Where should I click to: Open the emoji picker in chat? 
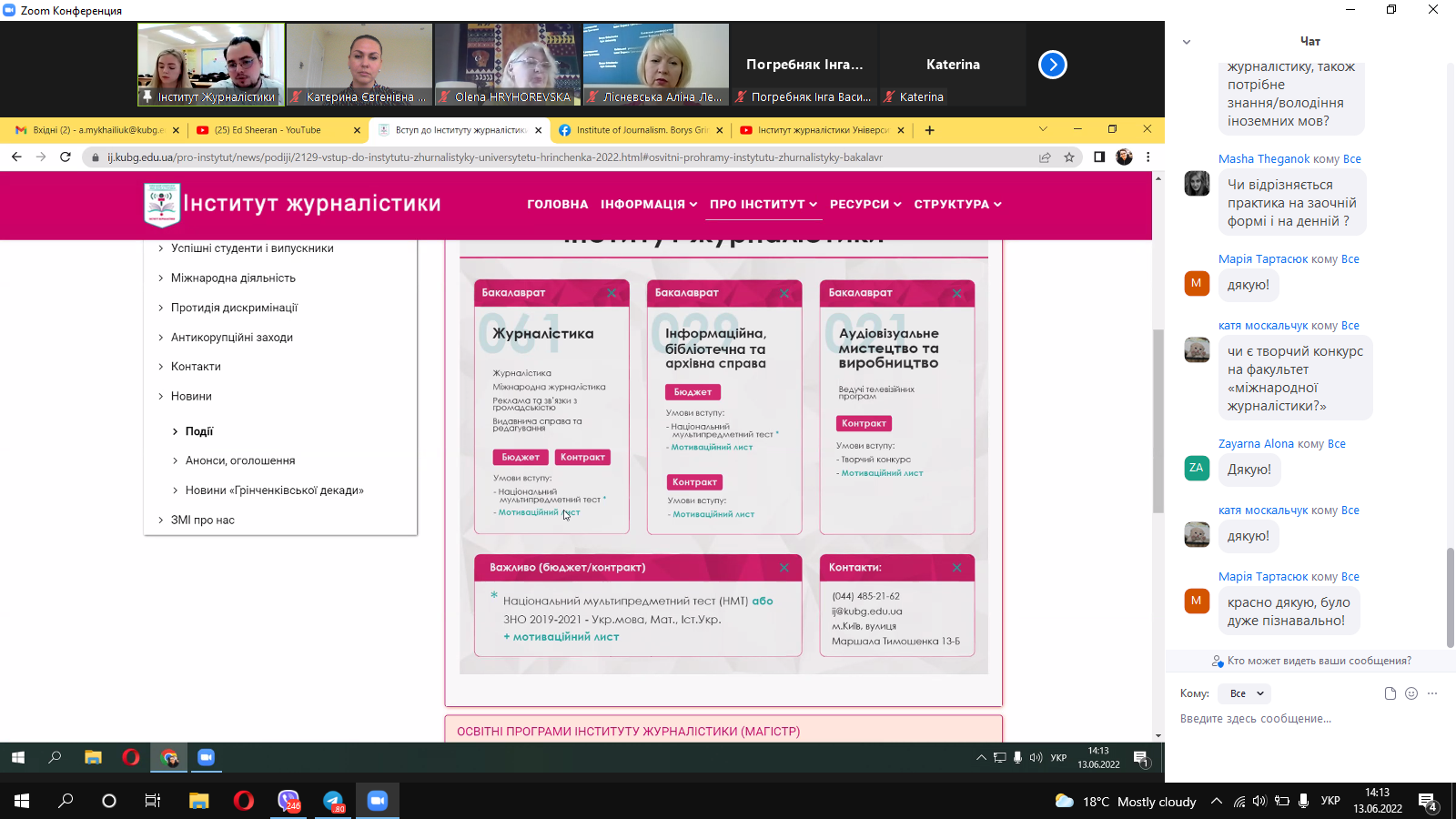1411,693
